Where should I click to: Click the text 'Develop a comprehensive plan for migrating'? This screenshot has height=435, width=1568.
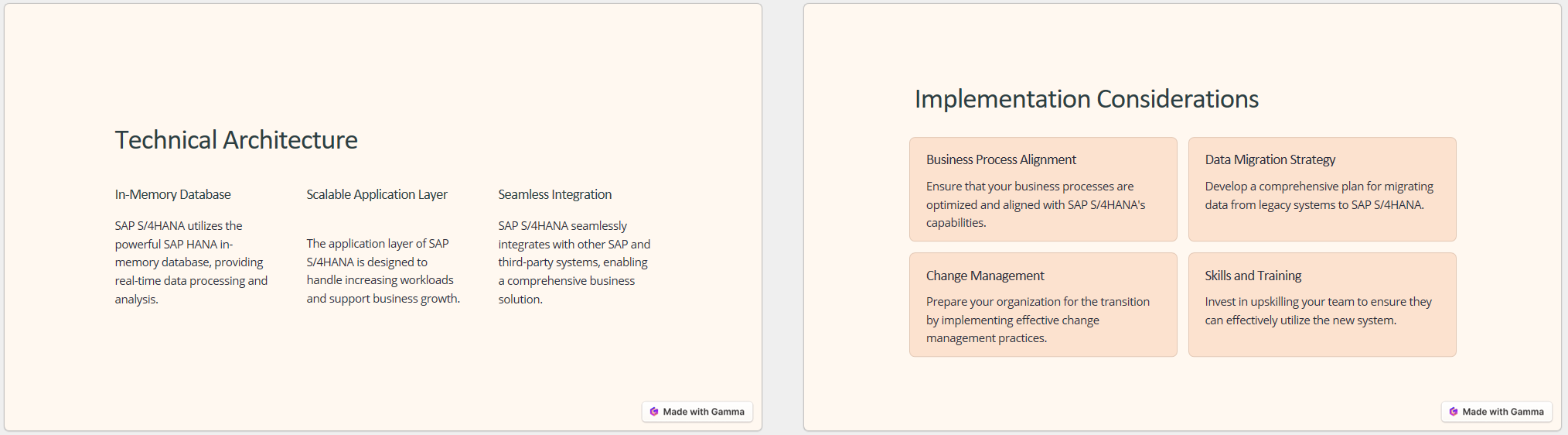(x=1319, y=187)
